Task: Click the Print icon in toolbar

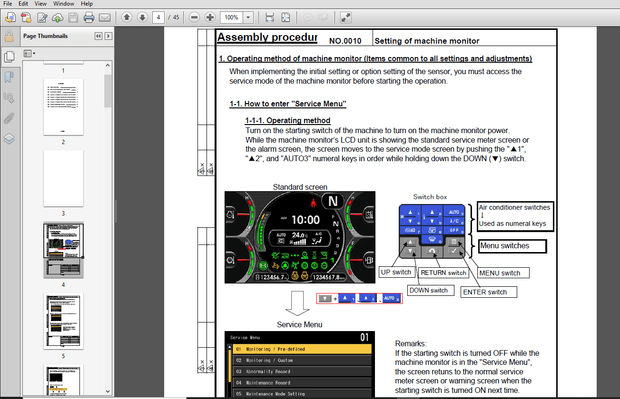Action: [89, 17]
